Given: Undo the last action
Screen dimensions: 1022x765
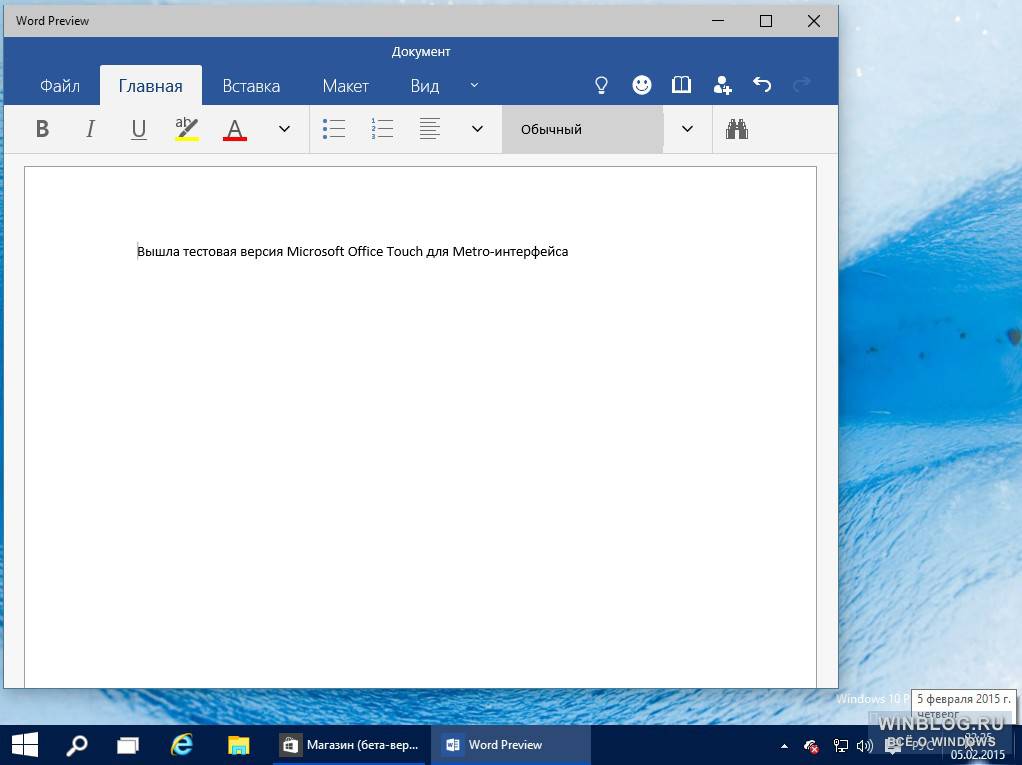Looking at the screenshot, I should [x=762, y=85].
